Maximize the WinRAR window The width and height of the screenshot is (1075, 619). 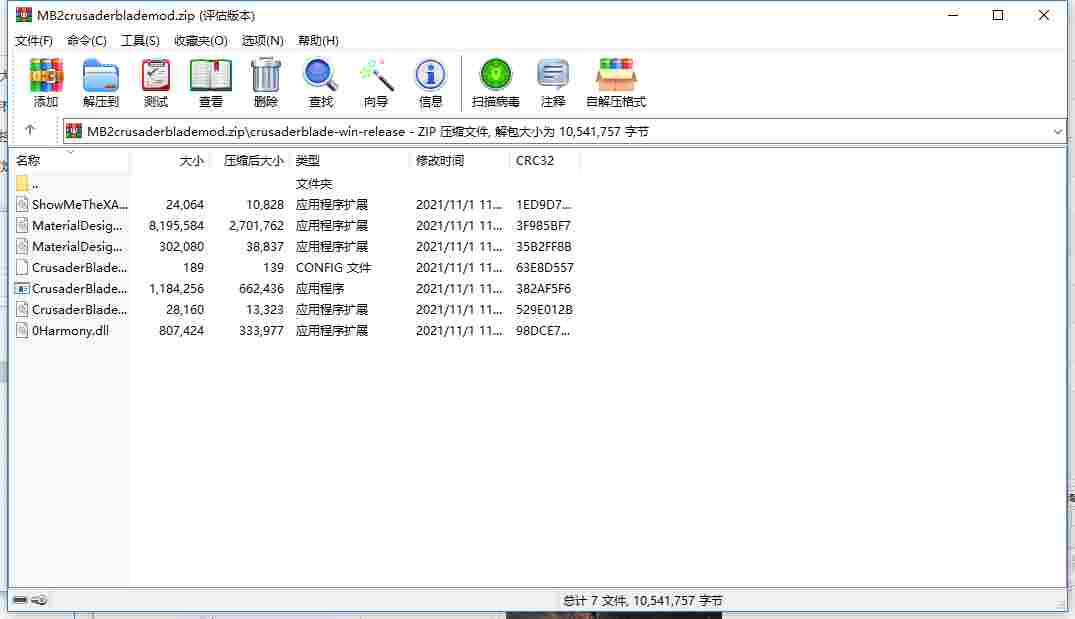point(998,15)
